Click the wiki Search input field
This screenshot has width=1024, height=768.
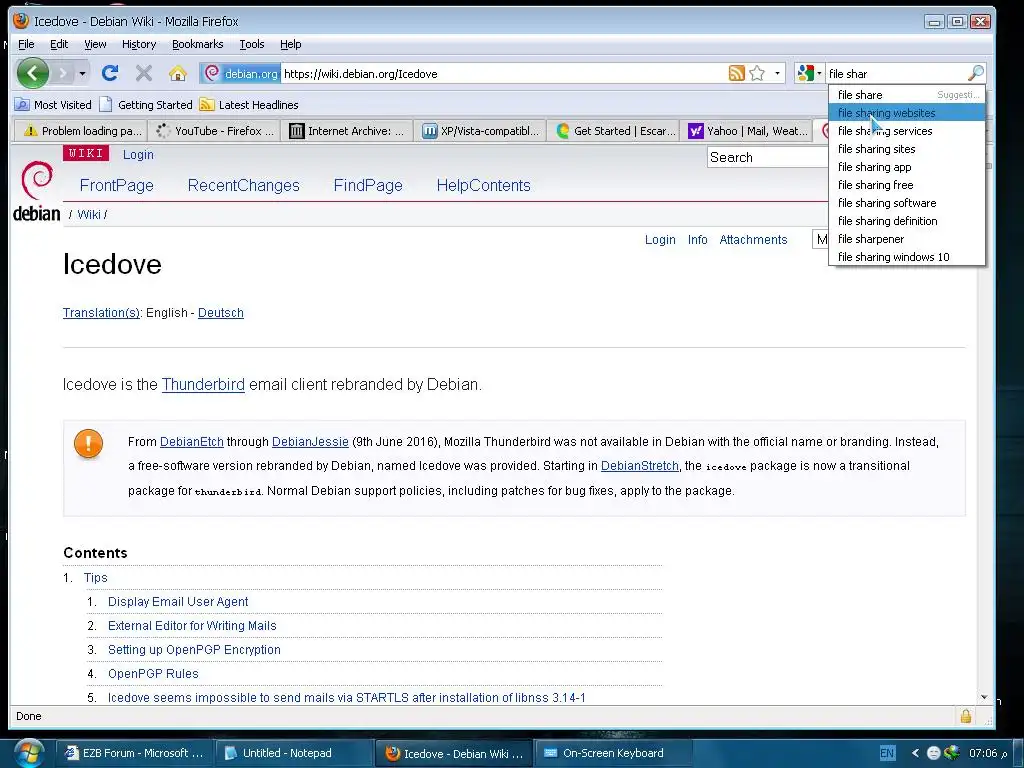(767, 157)
